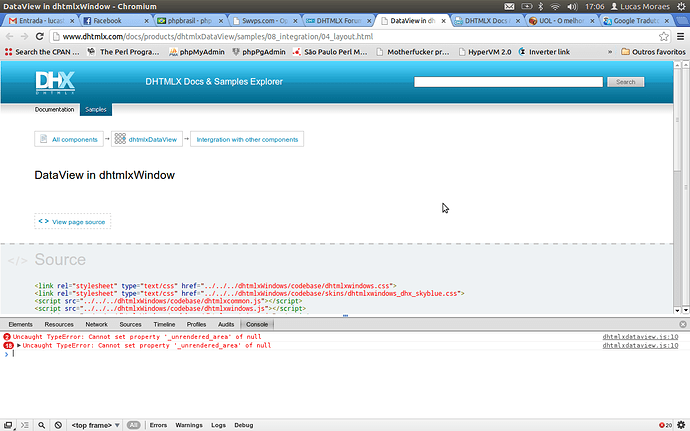Open the Search the CPAN bookmark
690x431 pixels.
[42, 52]
